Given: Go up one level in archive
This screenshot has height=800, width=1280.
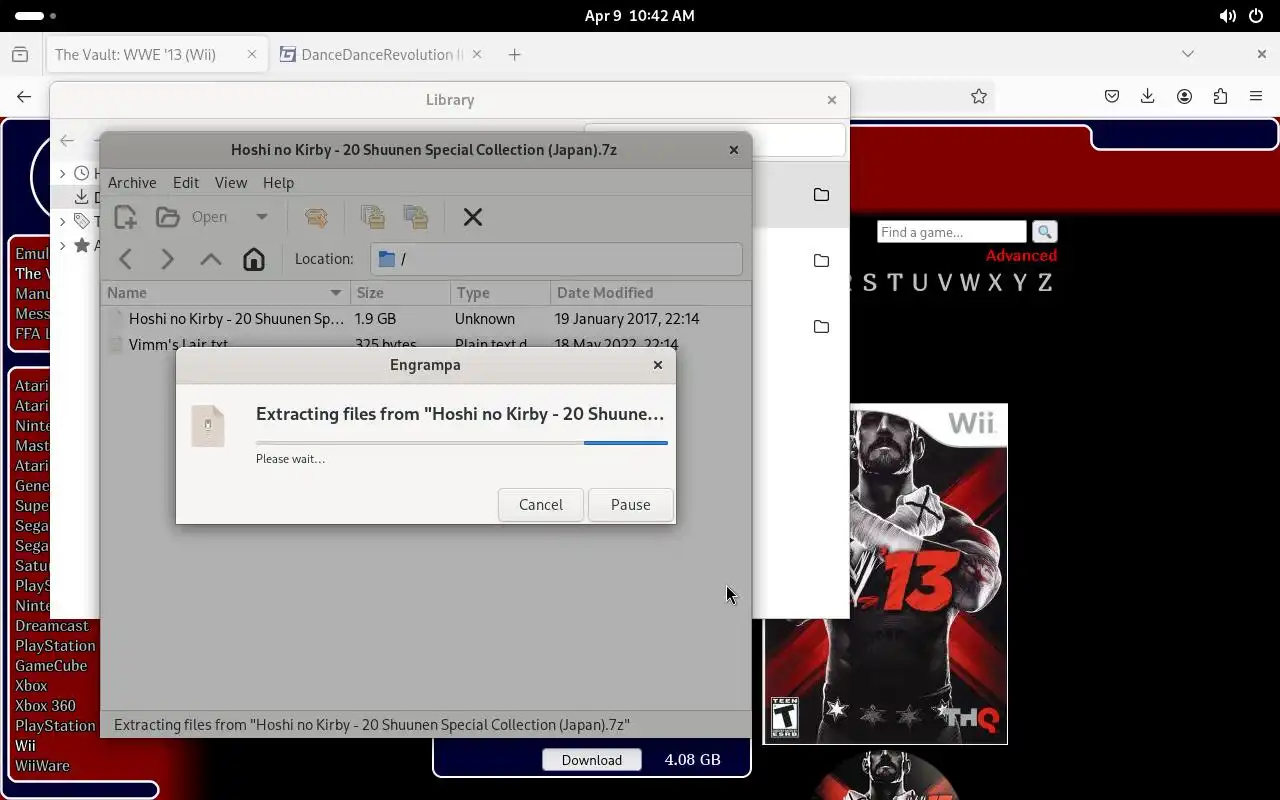Looking at the screenshot, I should pos(210,260).
